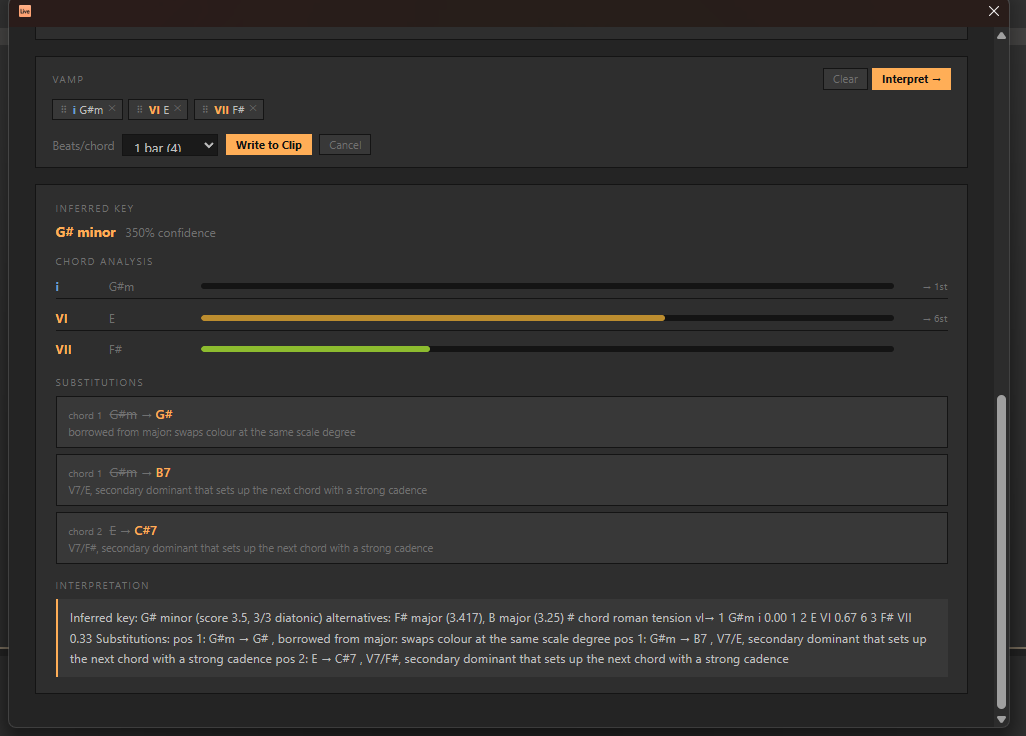
Task: Remove the VII F# chord chip
Action: coord(253,109)
